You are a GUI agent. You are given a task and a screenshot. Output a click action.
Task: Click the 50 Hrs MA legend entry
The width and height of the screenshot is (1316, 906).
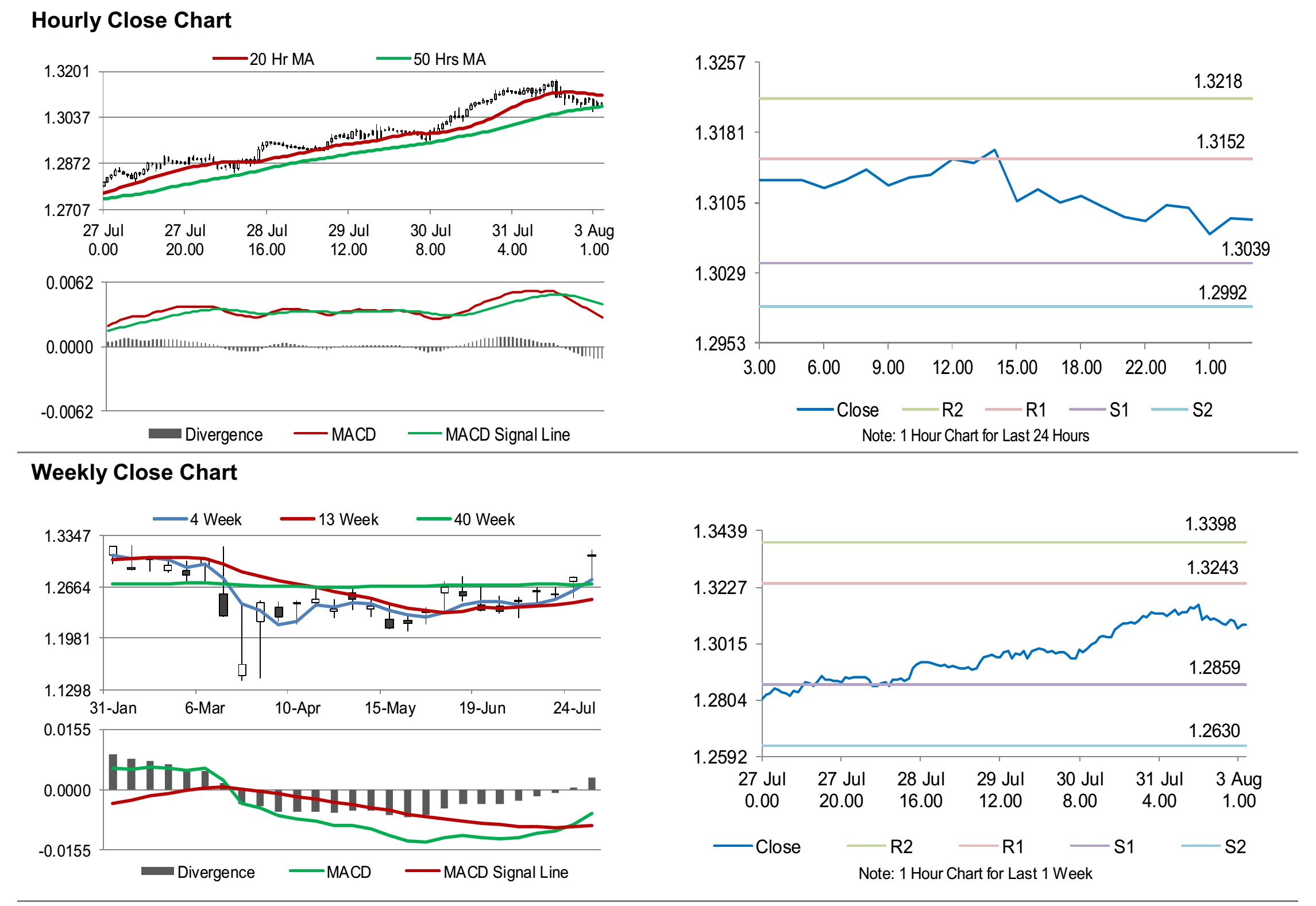pyautogui.click(x=431, y=59)
